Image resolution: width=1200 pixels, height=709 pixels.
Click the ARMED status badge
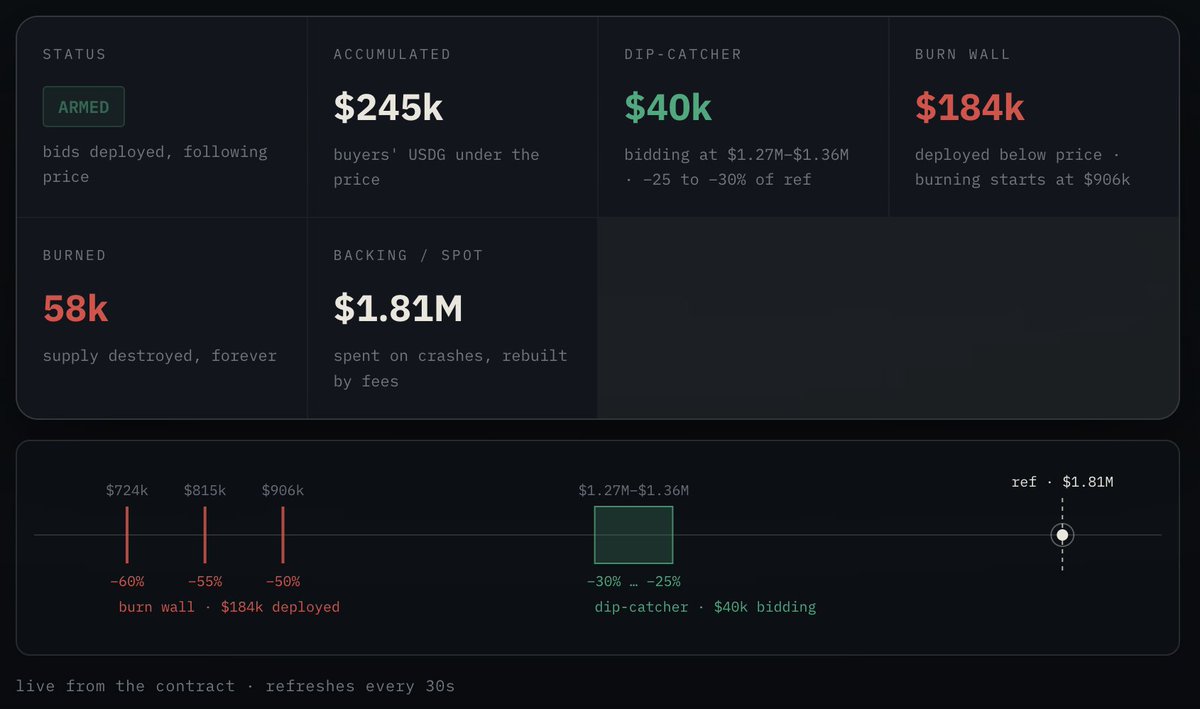tap(83, 107)
